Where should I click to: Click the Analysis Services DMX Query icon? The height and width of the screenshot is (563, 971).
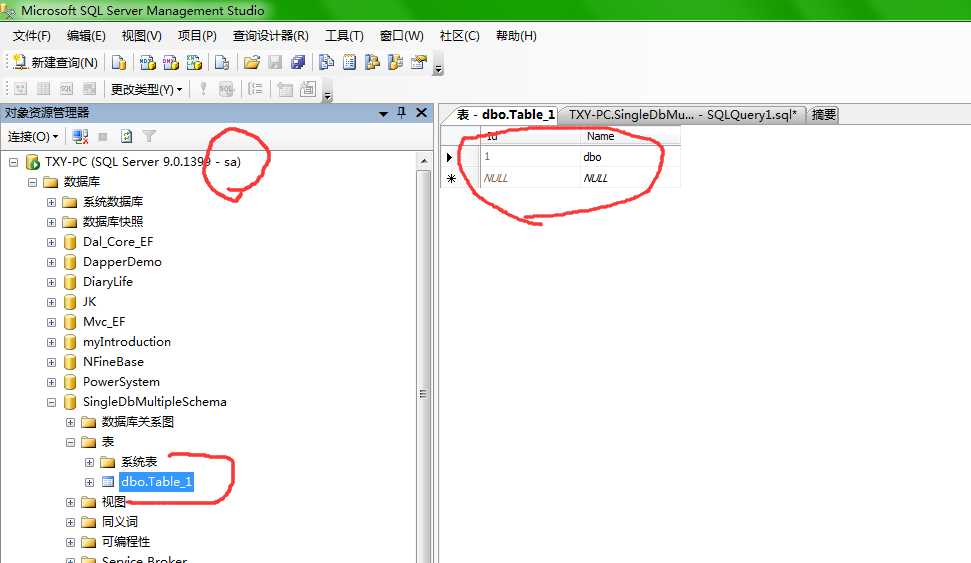[171, 63]
